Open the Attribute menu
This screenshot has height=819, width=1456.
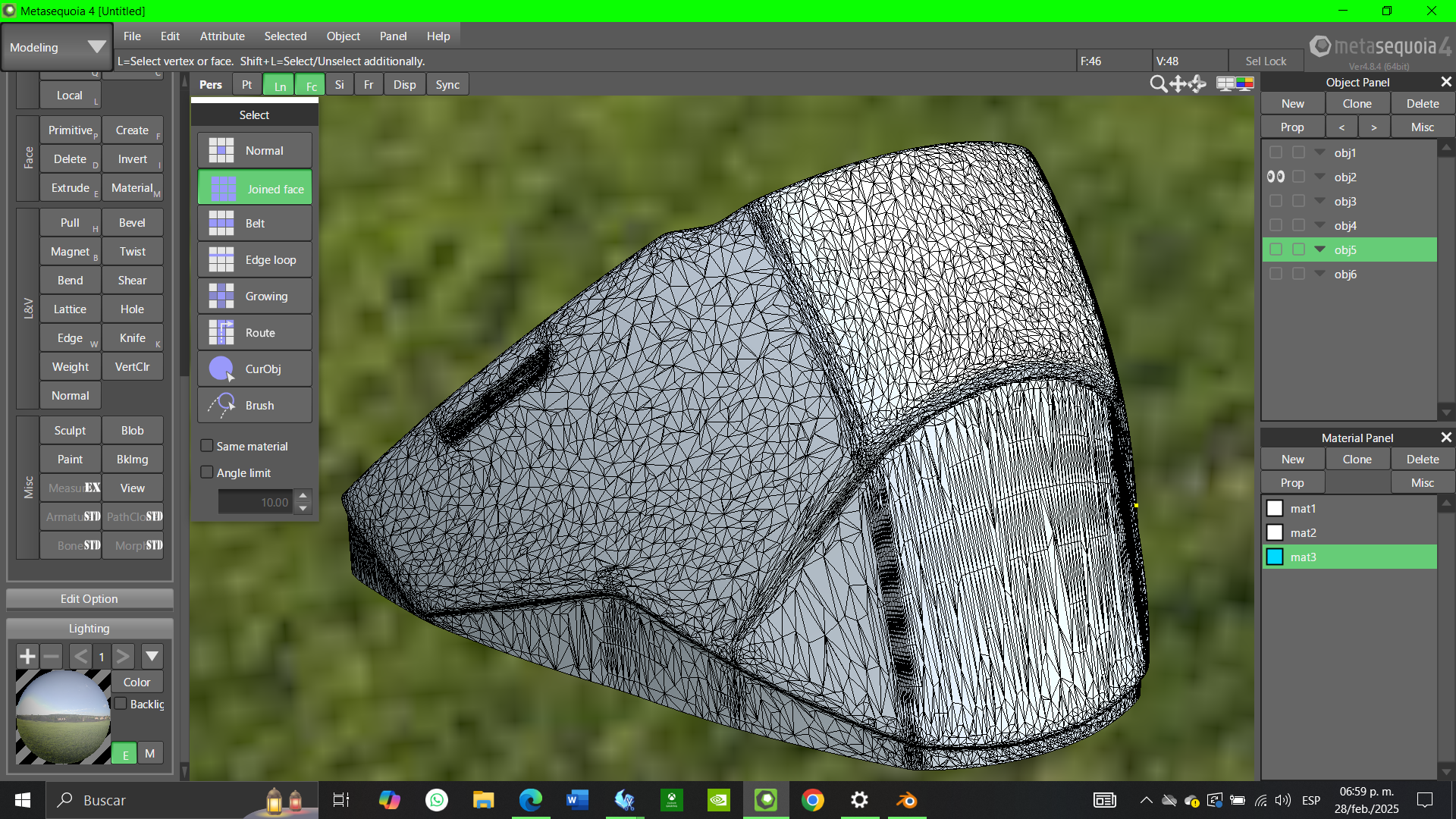[221, 36]
